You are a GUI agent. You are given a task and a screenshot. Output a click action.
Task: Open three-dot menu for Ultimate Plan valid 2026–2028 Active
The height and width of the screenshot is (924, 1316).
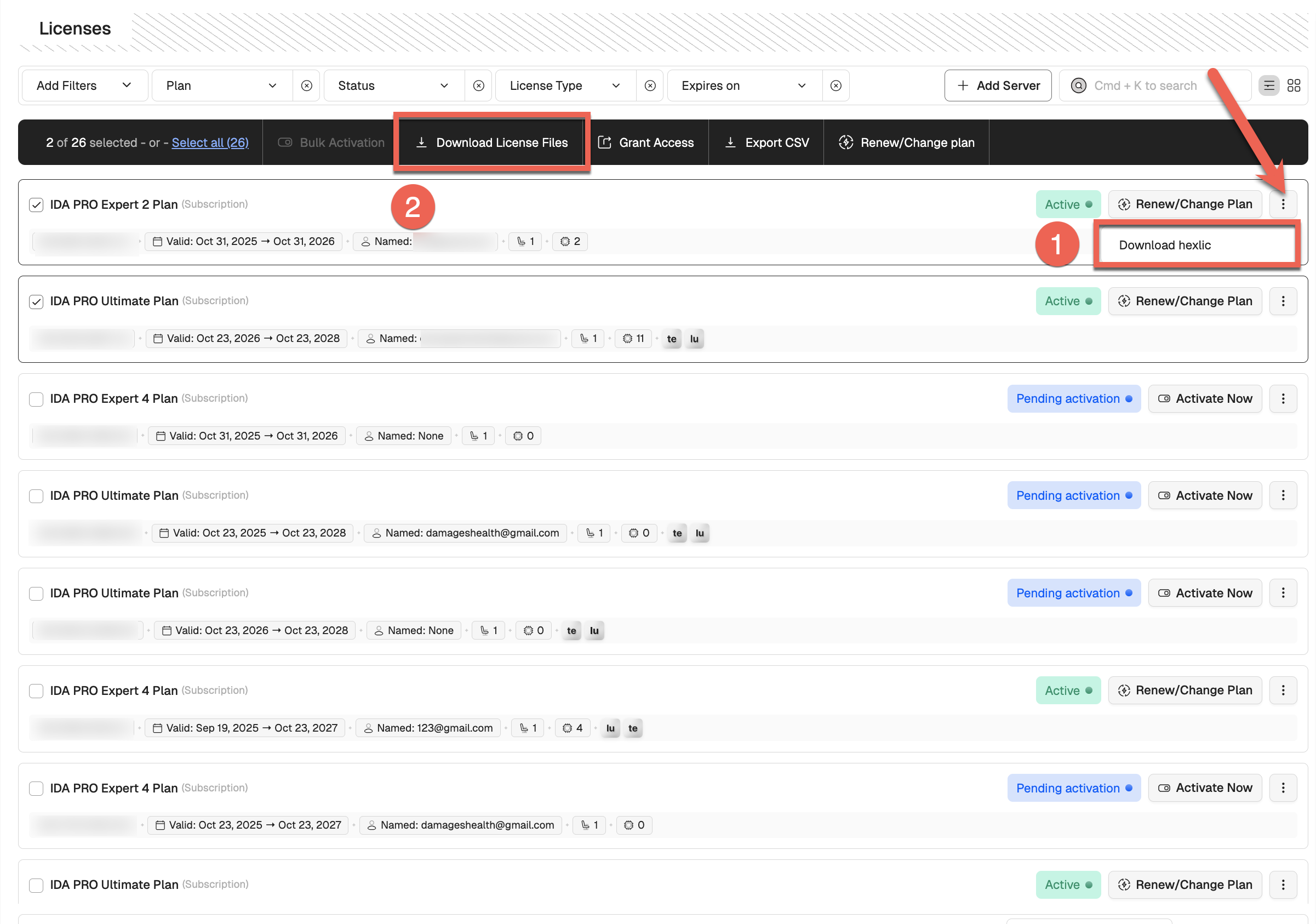point(1283,301)
